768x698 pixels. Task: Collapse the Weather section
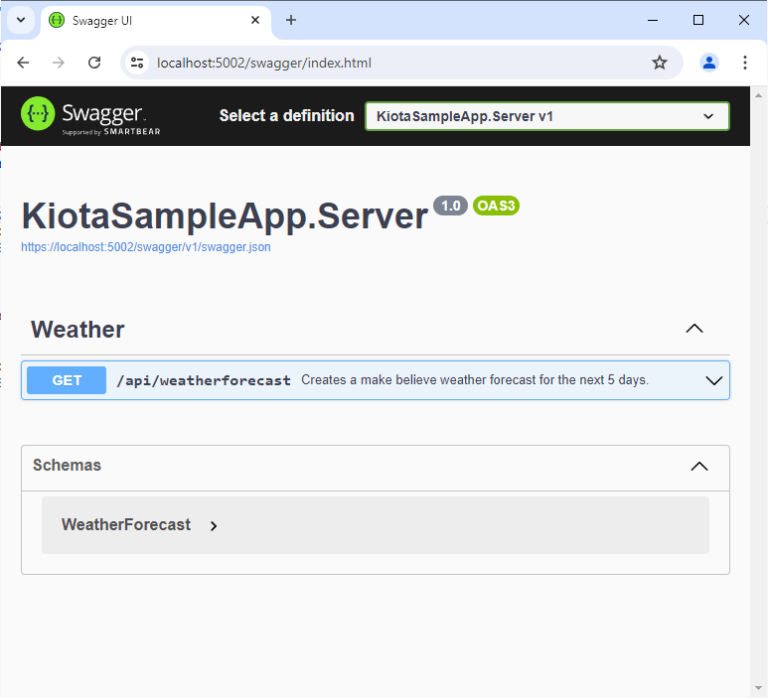tap(694, 329)
